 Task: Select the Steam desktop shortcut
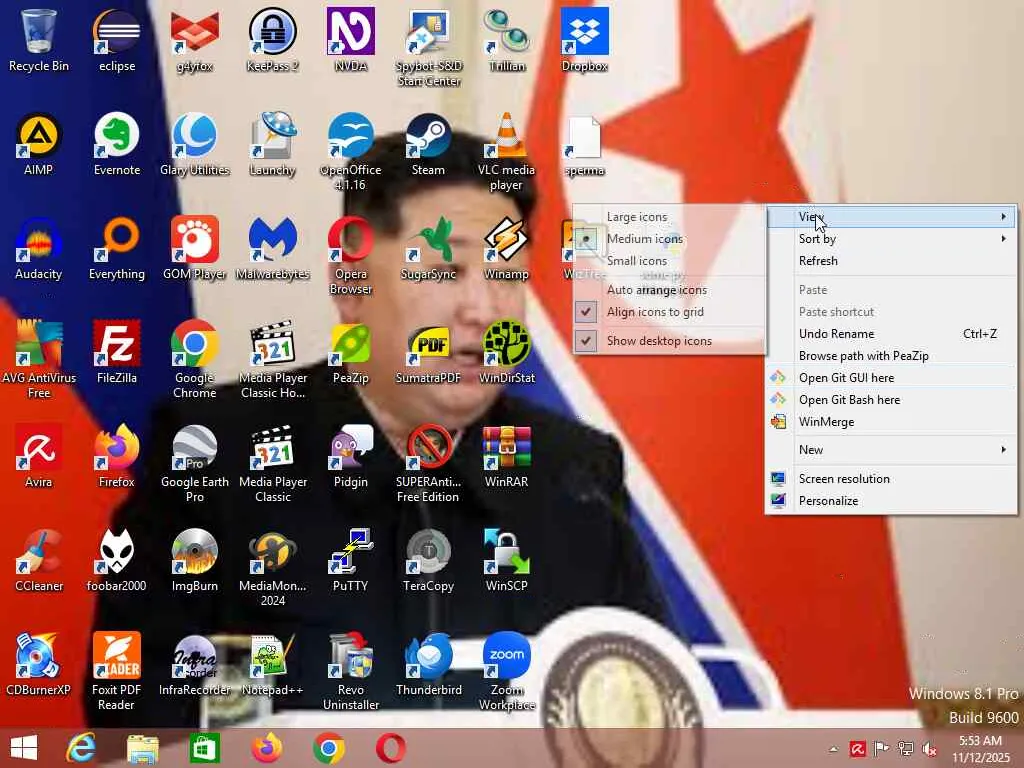[x=428, y=144]
